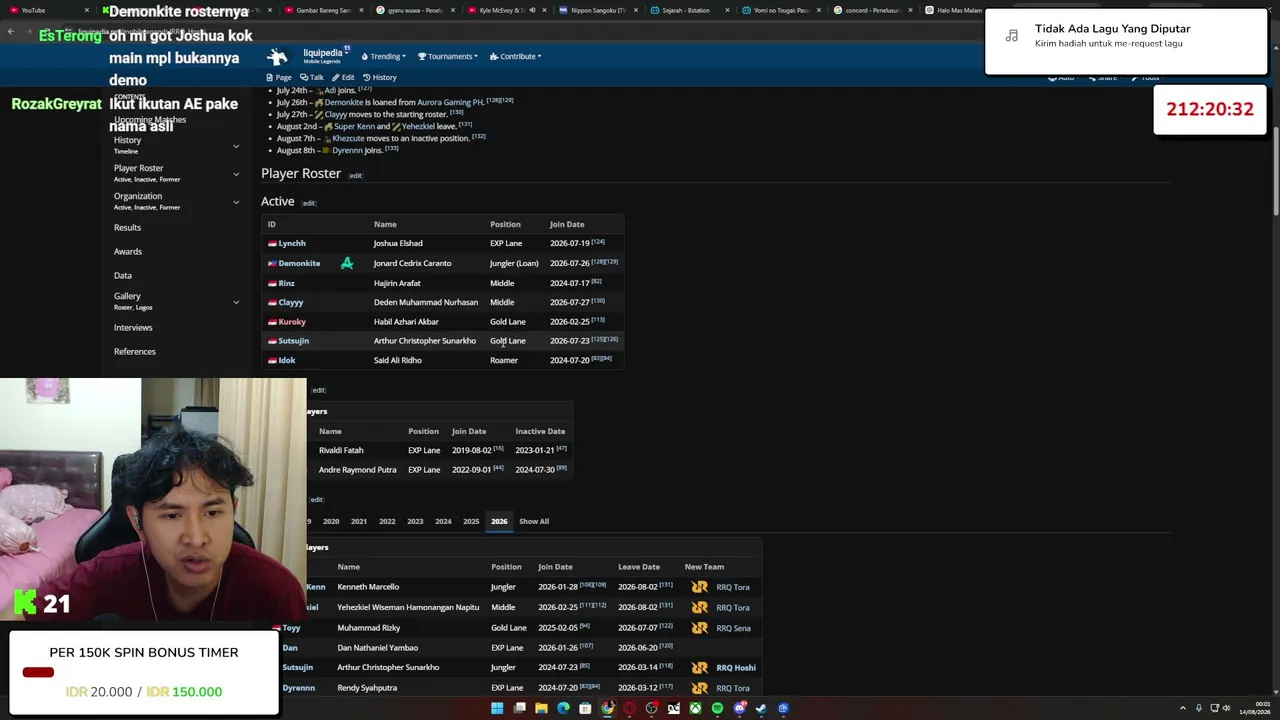
Task: Go to Data in the contents sidebar
Action: click(x=123, y=276)
